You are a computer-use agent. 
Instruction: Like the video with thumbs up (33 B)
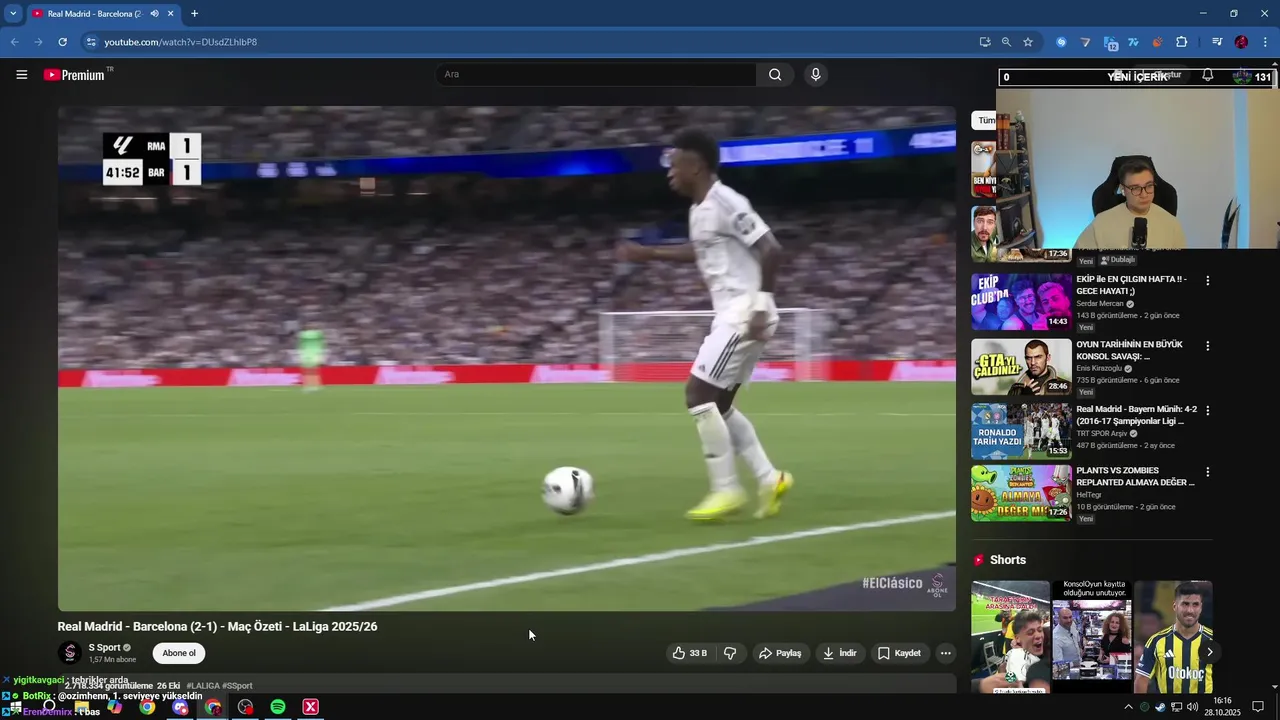pos(689,653)
